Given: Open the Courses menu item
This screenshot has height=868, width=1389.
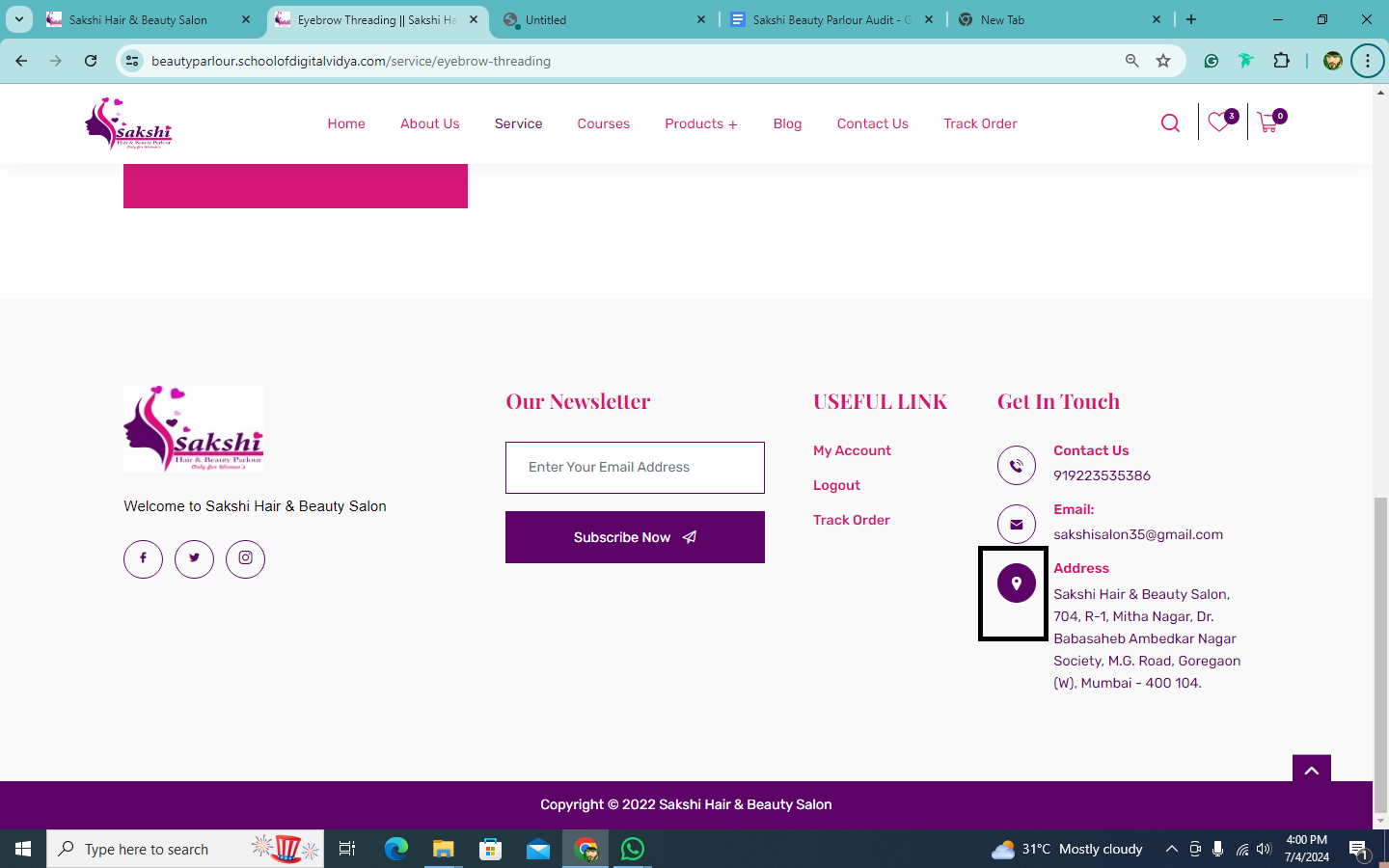Looking at the screenshot, I should 603,123.
